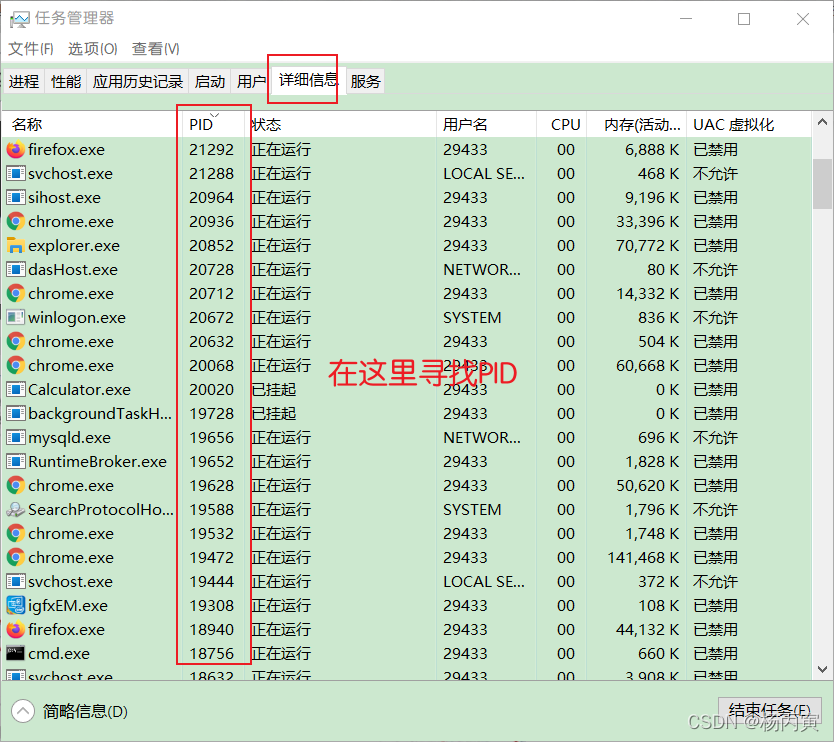Click PID value 19308
Viewport: 834px width, 742px height.
(x=211, y=605)
